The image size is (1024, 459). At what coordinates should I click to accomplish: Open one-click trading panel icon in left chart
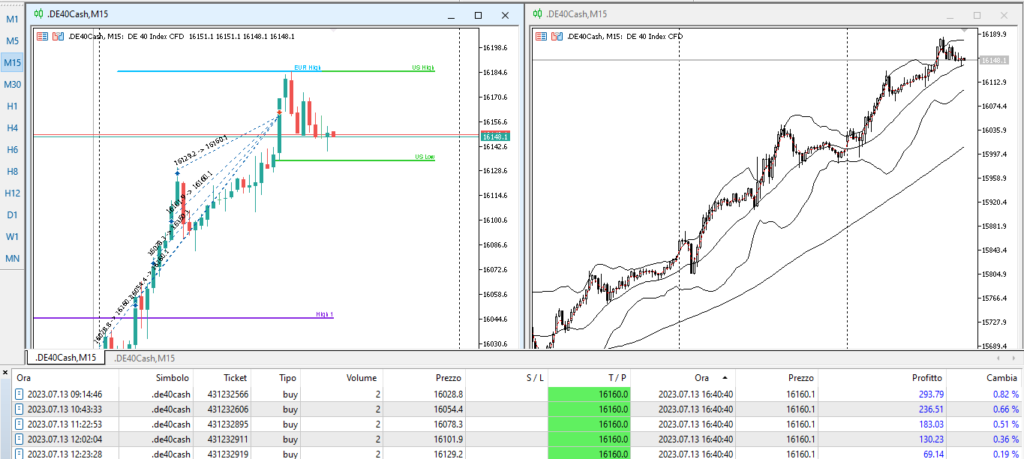coord(57,37)
